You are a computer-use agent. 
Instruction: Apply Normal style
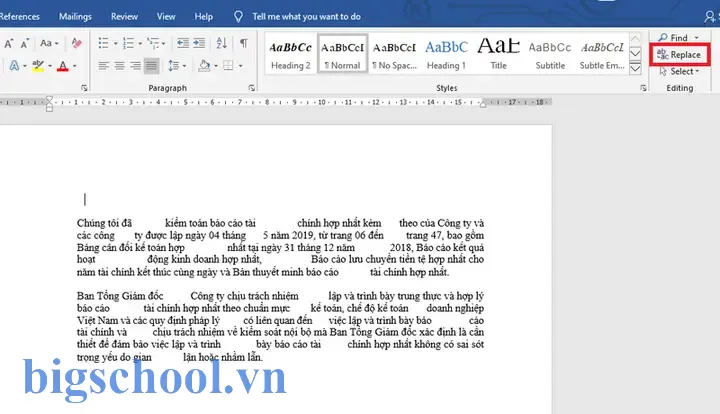click(x=343, y=54)
